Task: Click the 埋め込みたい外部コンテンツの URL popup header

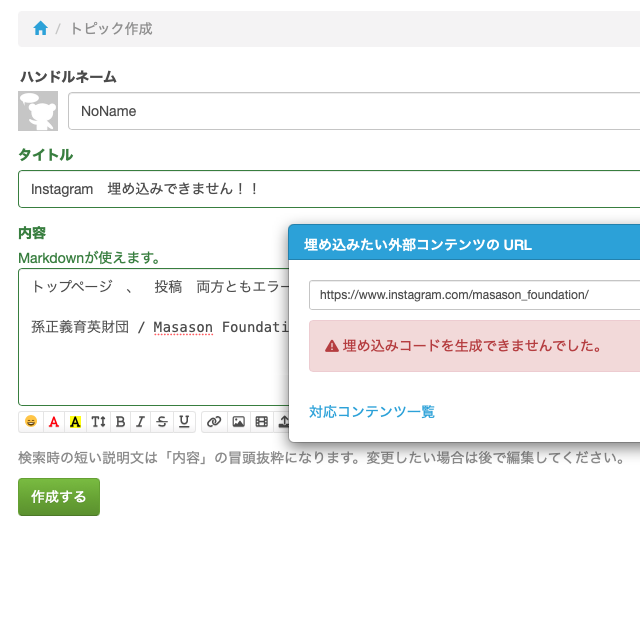Action: 464,244
